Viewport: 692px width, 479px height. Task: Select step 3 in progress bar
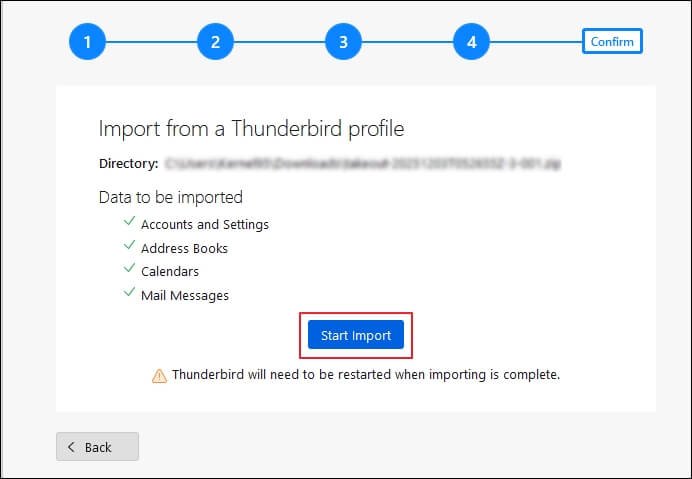pyautogui.click(x=343, y=42)
